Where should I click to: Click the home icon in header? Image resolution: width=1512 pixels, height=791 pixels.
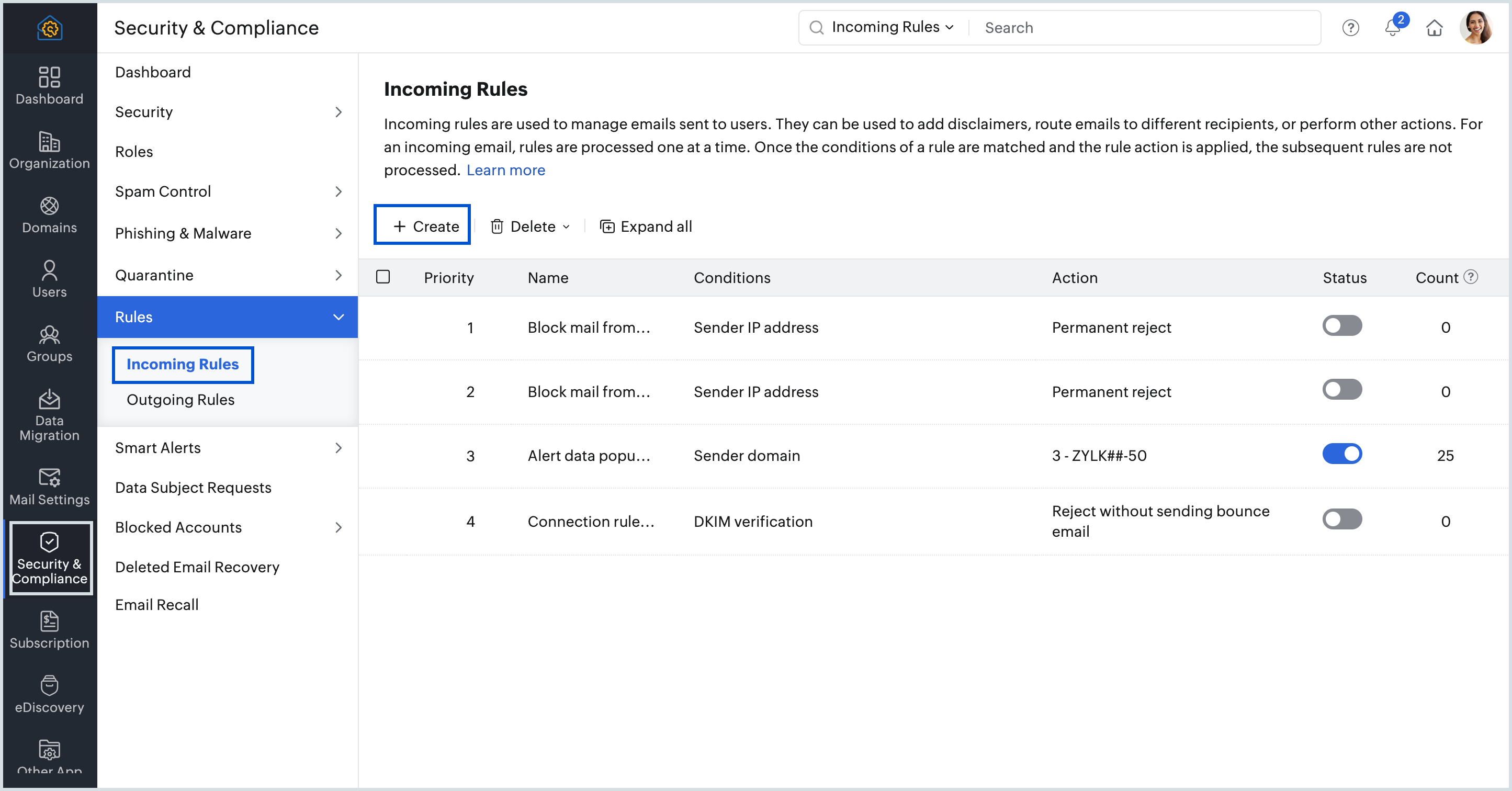tap(1434, 28)
